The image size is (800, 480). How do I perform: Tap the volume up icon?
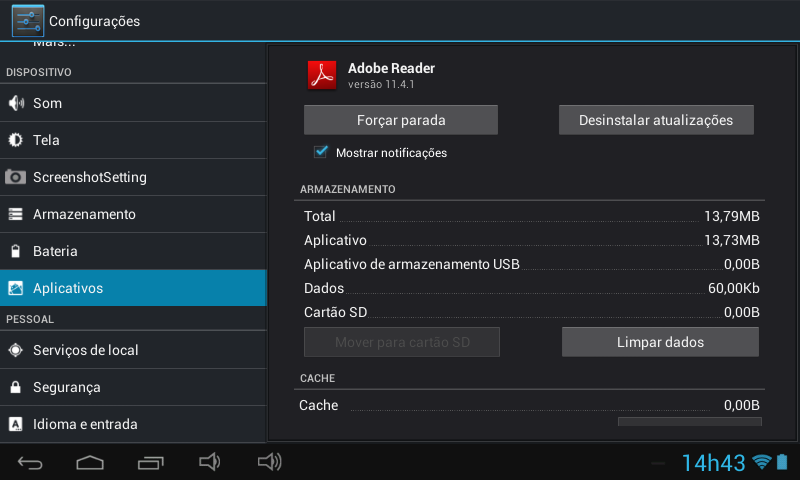coord(270,462)
